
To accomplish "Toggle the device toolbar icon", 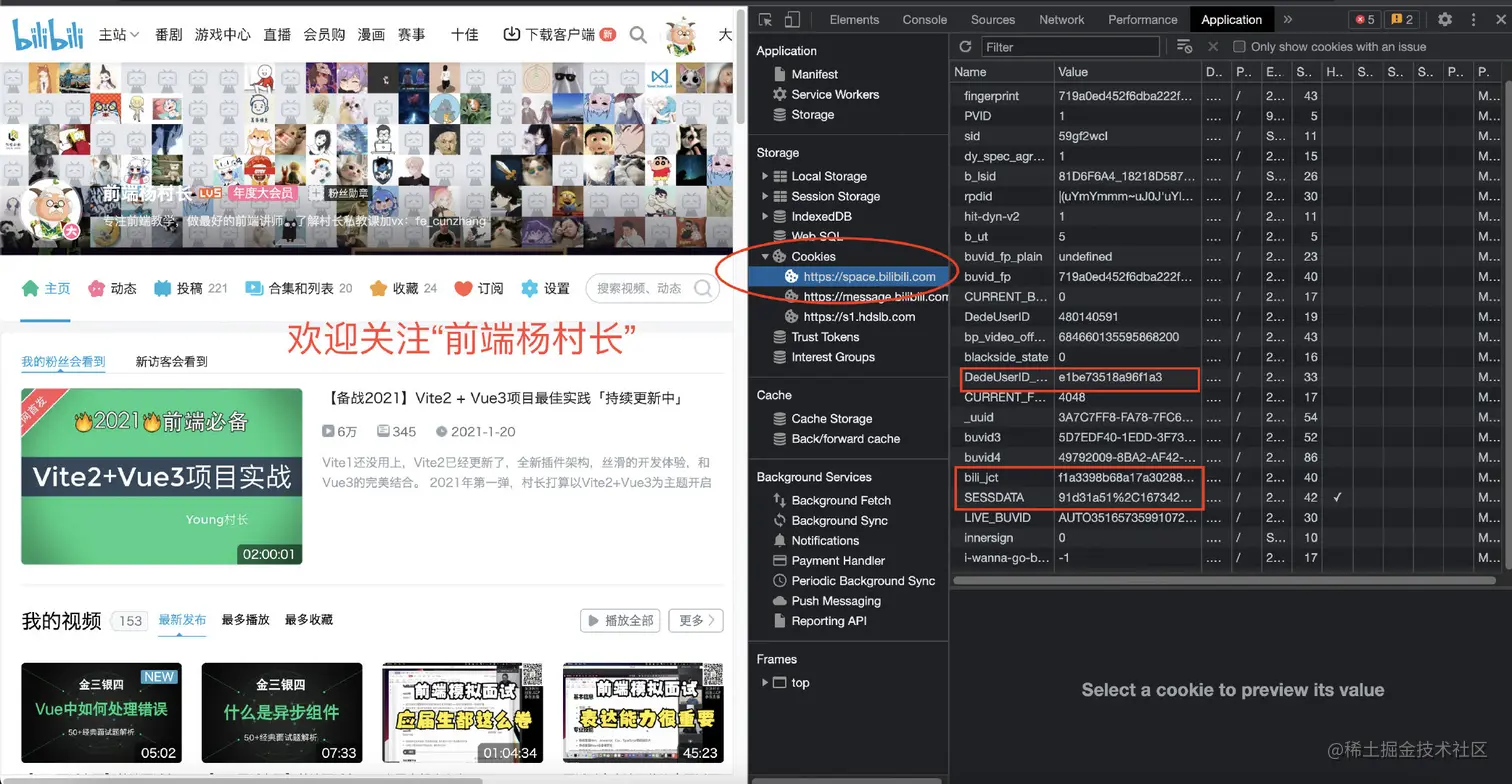I will click(x=792, y=19).
